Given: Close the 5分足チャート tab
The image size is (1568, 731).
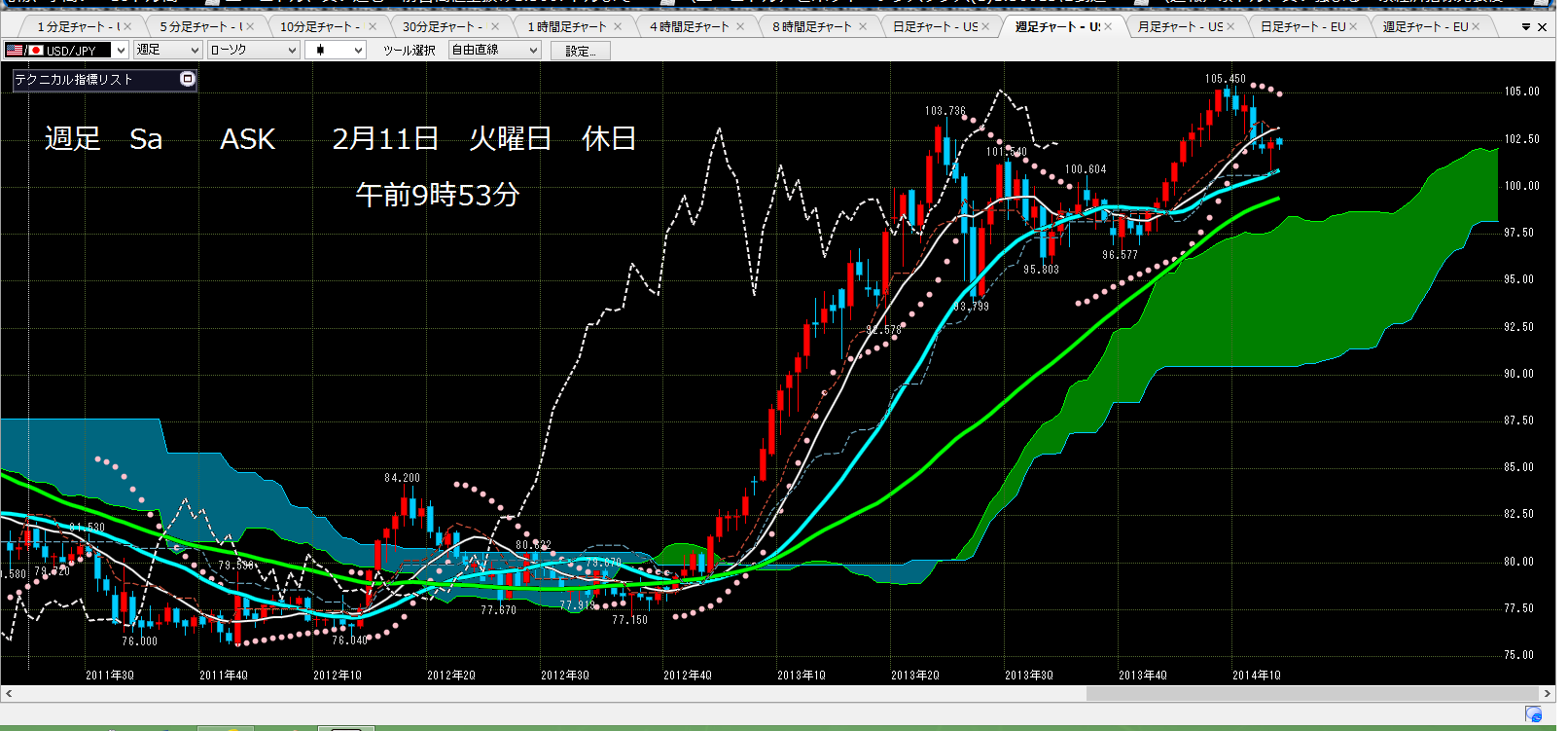Looking at the screenshot, I should (x=250, y=26).
